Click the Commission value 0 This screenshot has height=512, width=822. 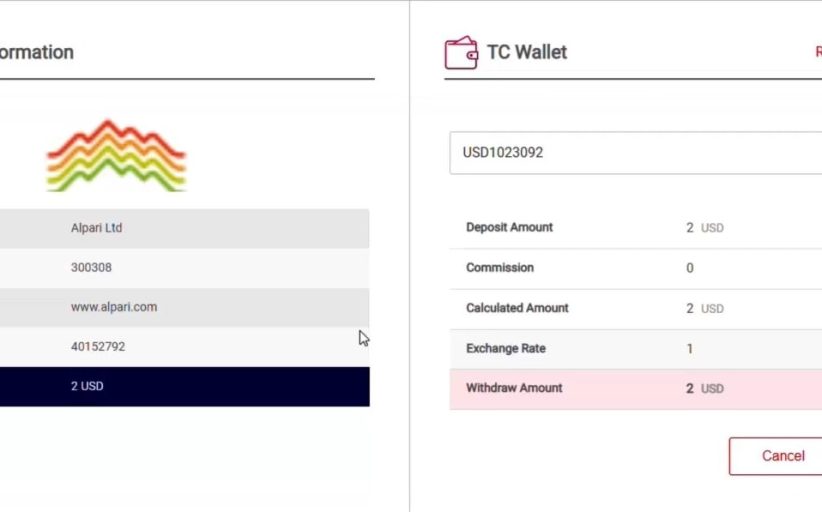pos(690,268)
